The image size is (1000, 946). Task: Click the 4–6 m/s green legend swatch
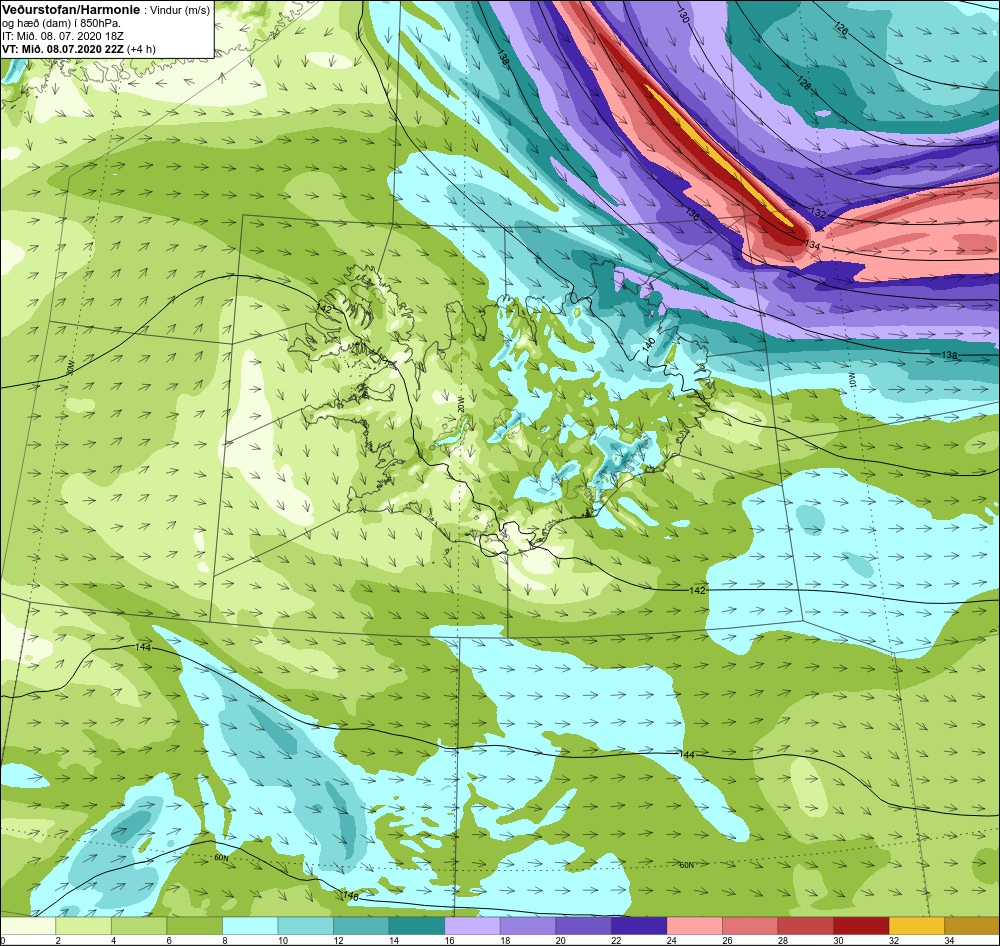point(139,926)
